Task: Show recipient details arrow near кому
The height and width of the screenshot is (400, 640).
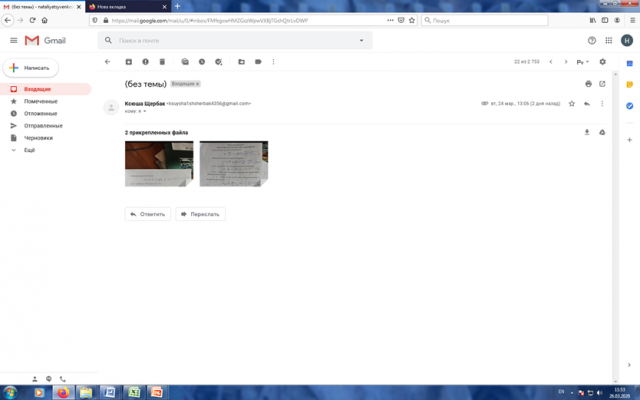Action: [144, 111]
